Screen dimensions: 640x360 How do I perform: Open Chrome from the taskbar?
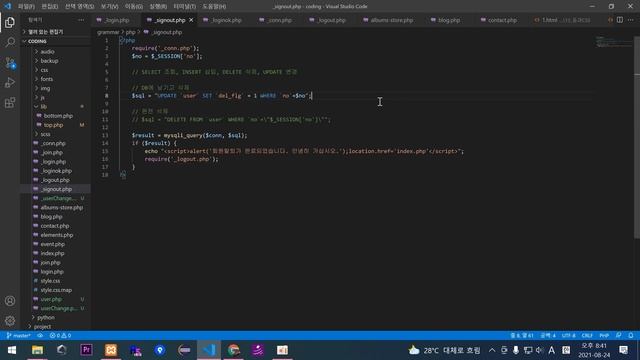[233, 350]
